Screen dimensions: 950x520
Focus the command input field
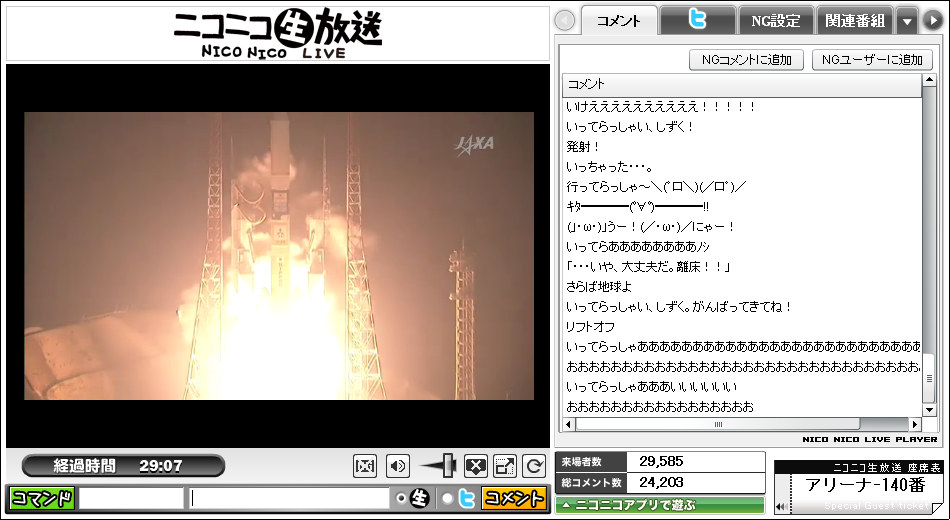click(x=131, y=498)
